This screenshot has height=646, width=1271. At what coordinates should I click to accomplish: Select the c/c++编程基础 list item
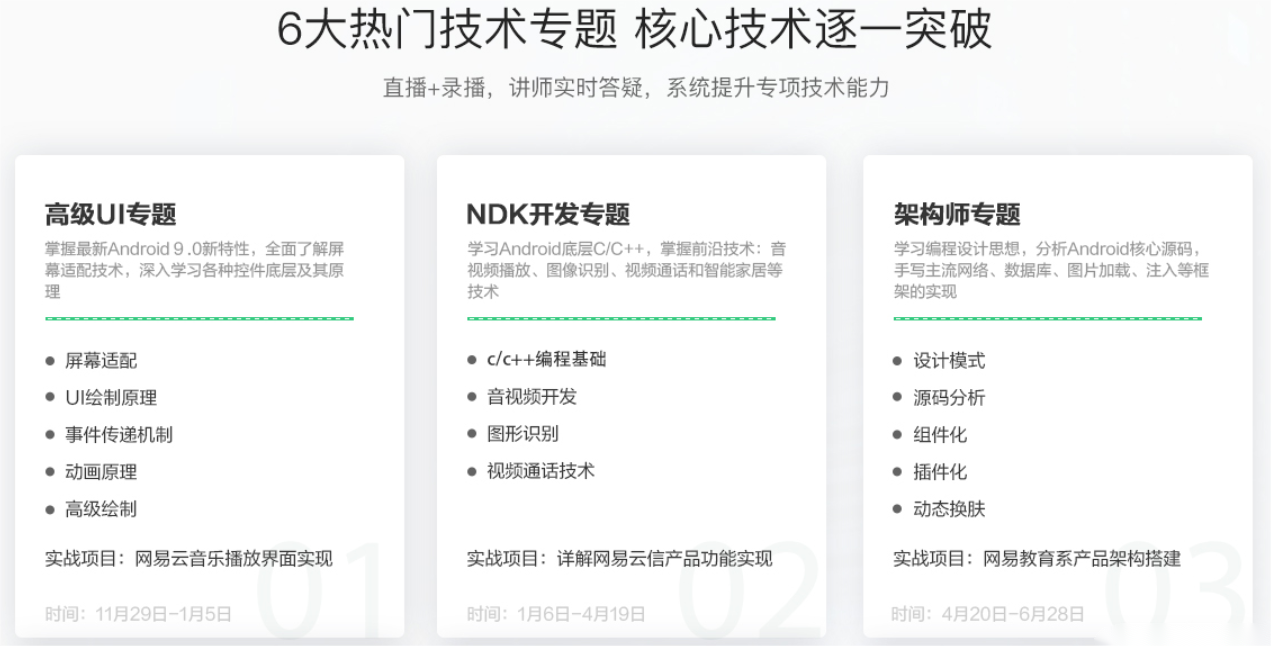point(546,360)
